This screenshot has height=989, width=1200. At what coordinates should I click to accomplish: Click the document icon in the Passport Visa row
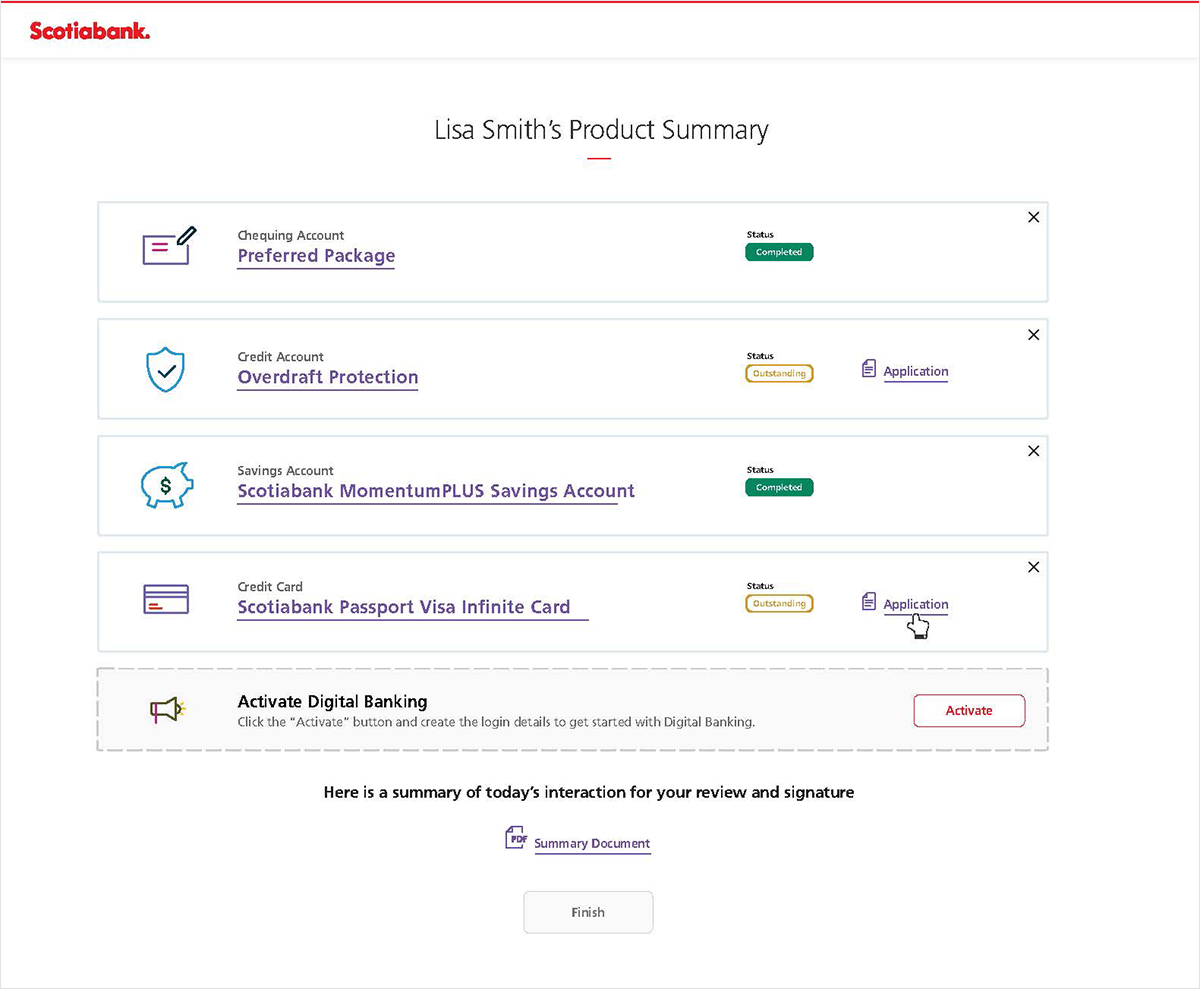point(868,601)
